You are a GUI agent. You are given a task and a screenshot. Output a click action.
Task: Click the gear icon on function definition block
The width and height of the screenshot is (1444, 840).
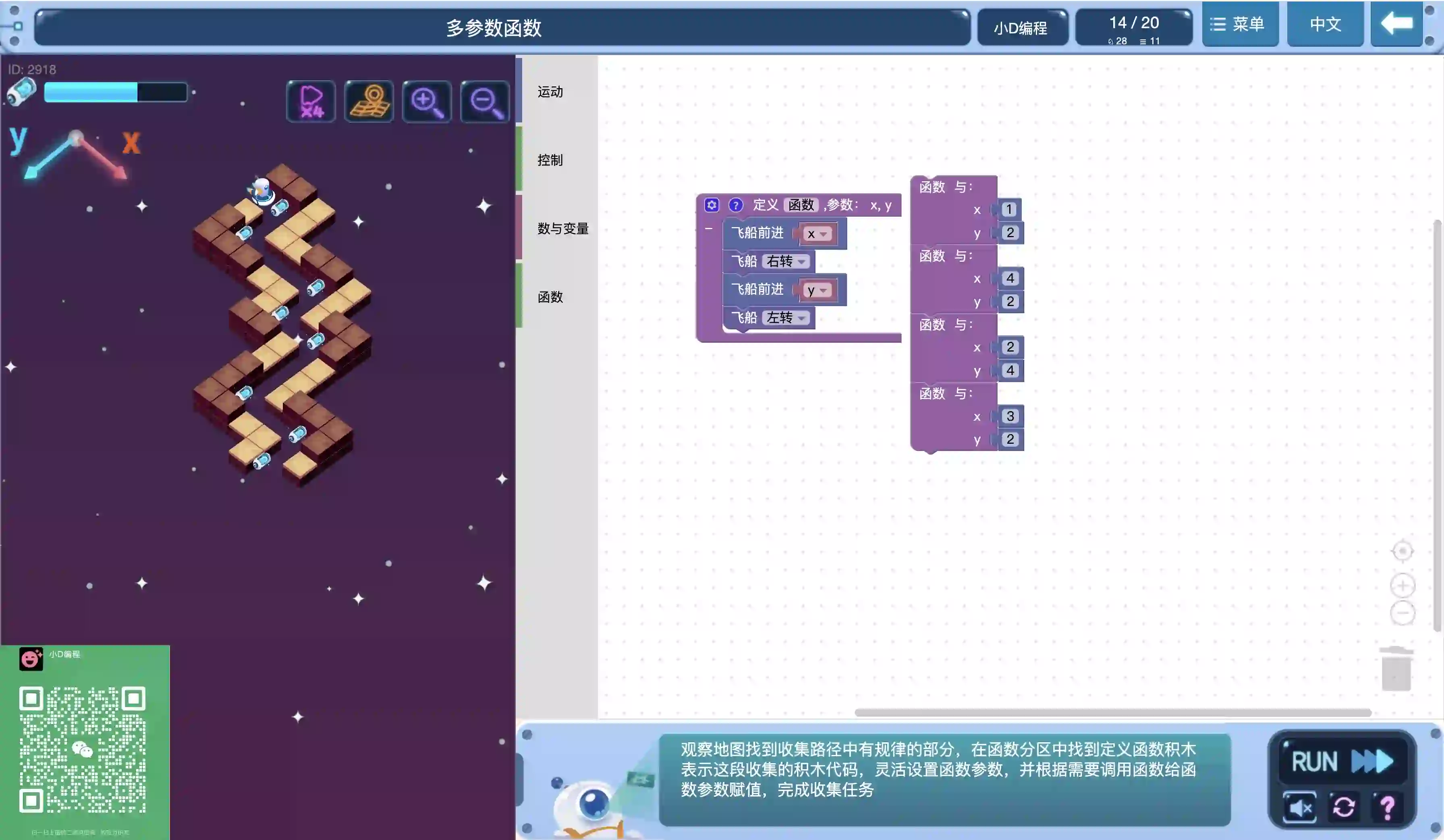712,205
